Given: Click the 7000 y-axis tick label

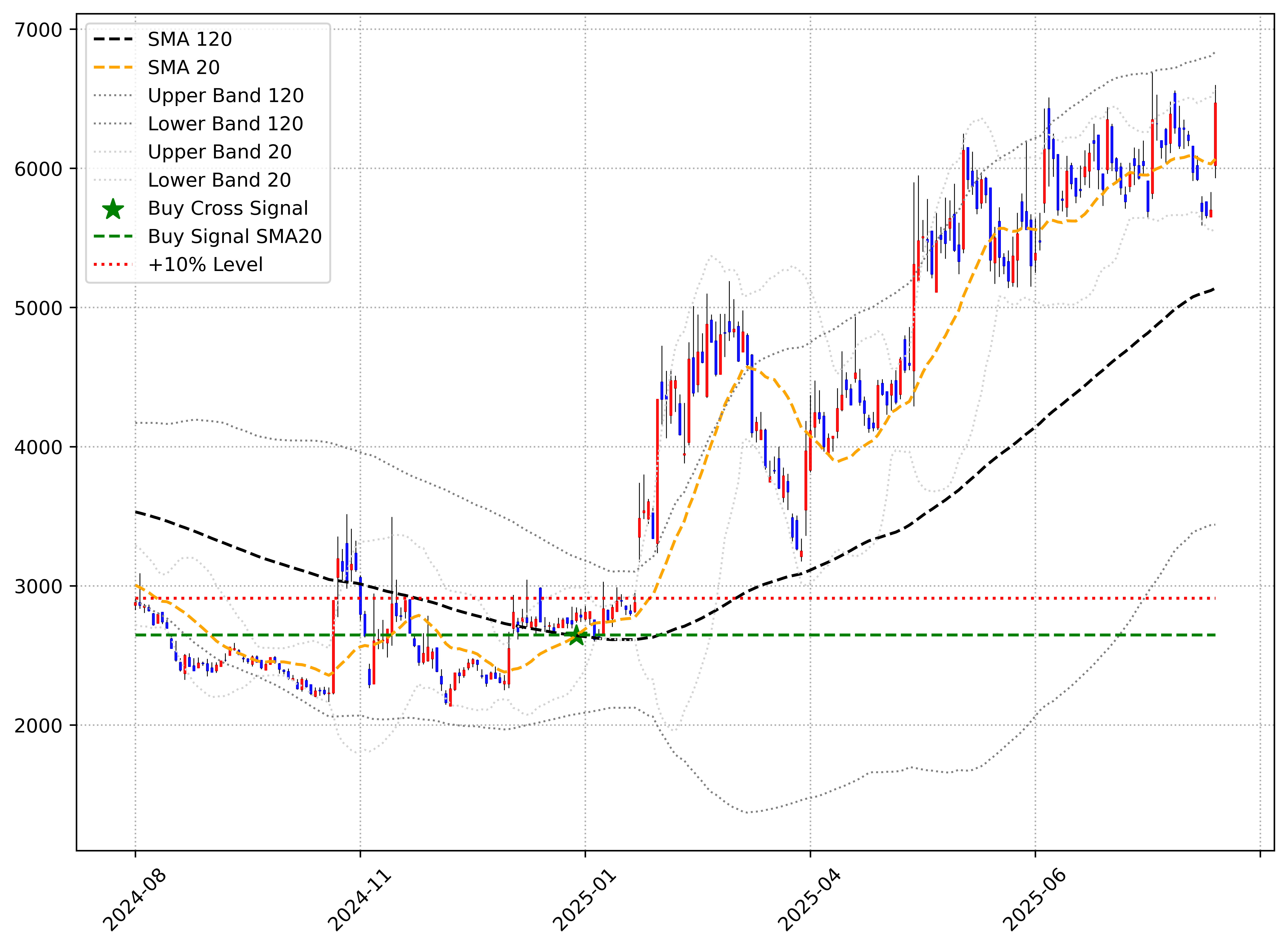Looking at the screenshot, I should click(38, 30).
